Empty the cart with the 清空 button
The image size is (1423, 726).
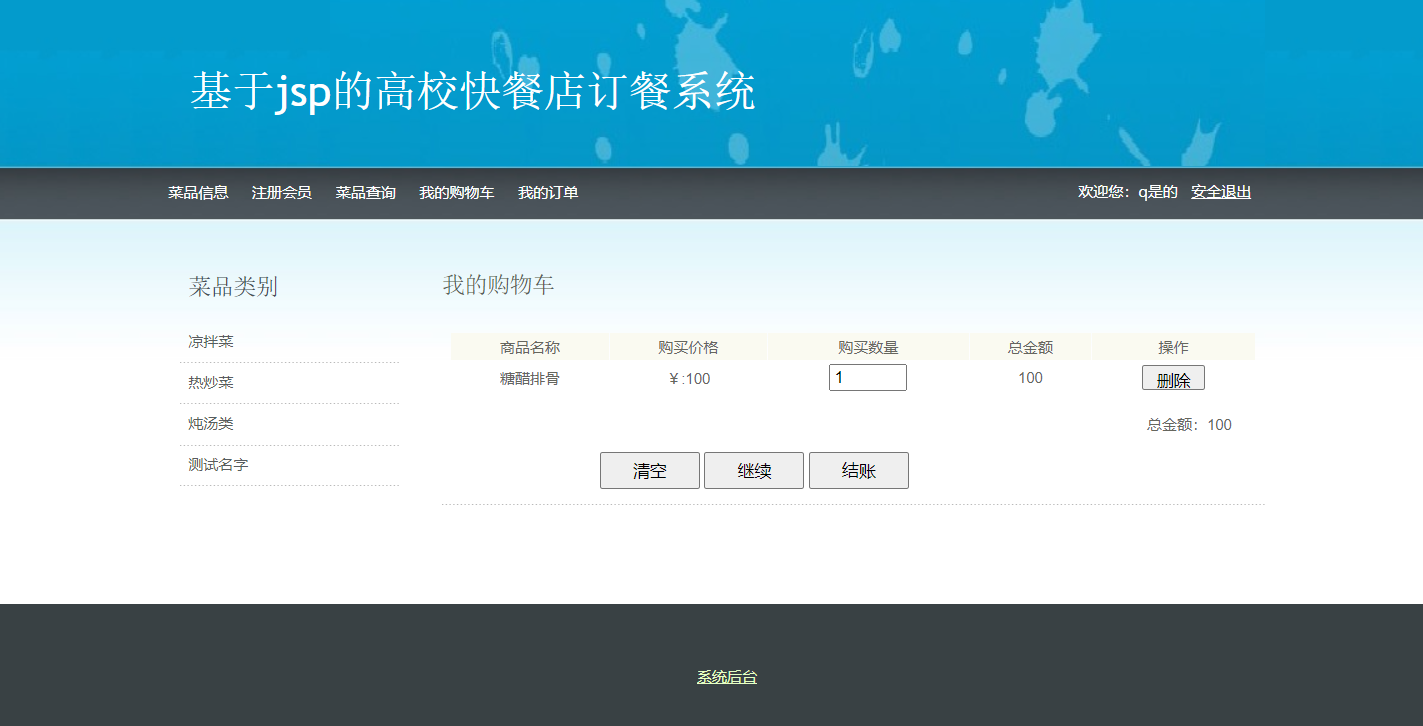tap(650, 471)
